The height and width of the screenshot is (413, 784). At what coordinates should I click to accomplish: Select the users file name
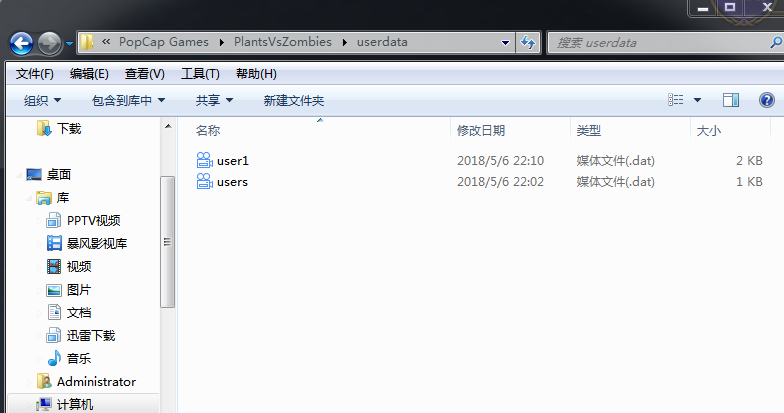pos(232,182)
